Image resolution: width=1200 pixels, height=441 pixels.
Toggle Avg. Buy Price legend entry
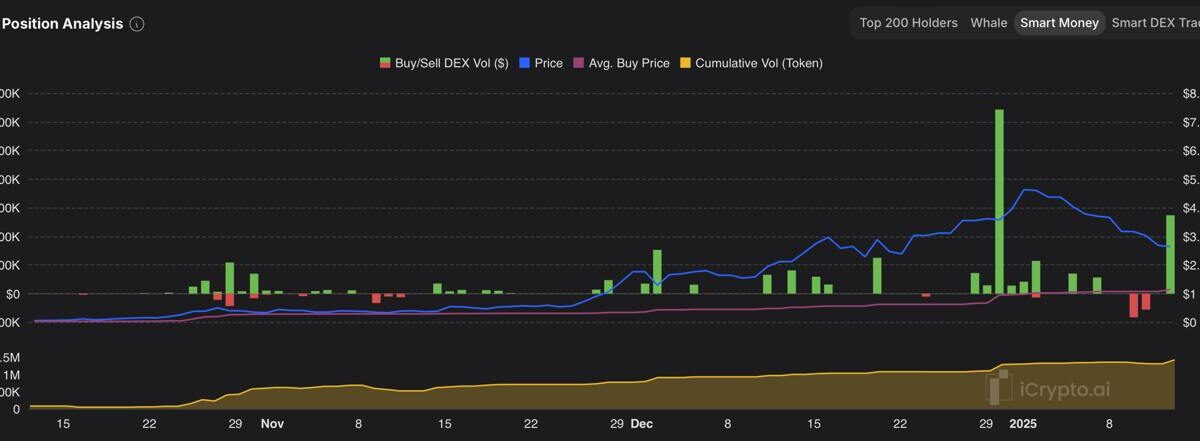coord(620,63)
